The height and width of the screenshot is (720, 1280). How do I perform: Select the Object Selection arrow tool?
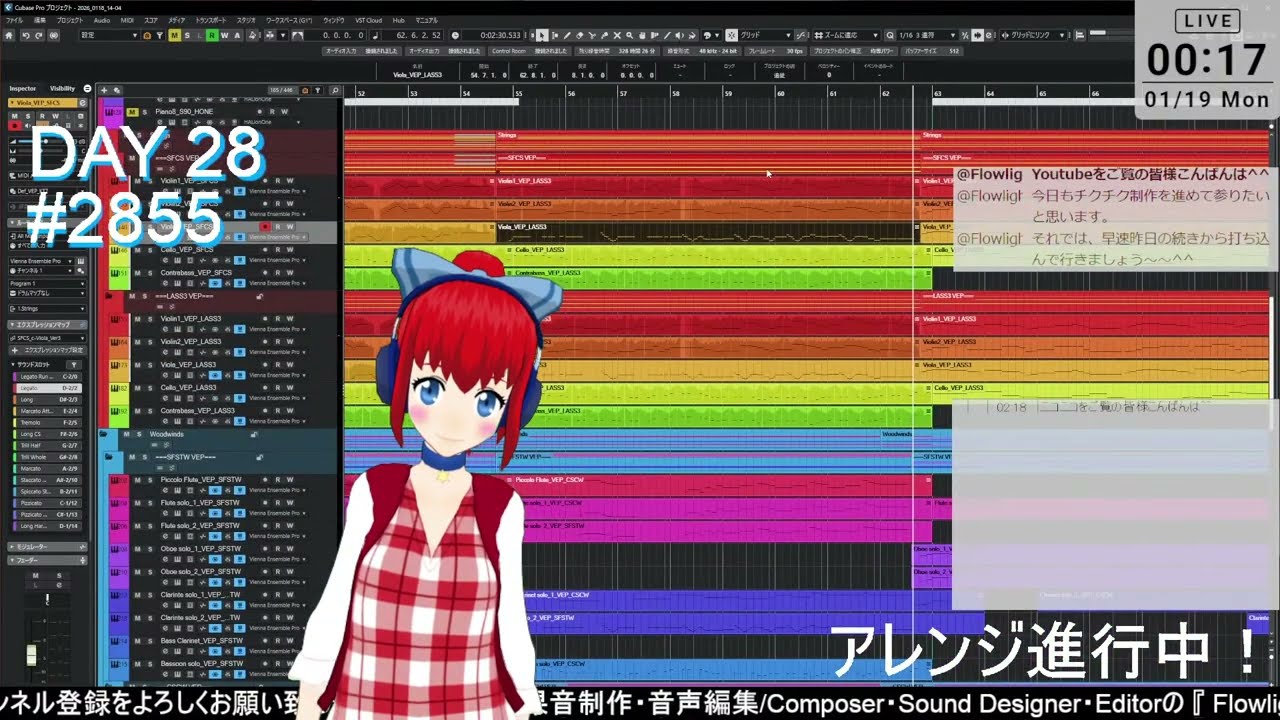(x=543, y=35)
